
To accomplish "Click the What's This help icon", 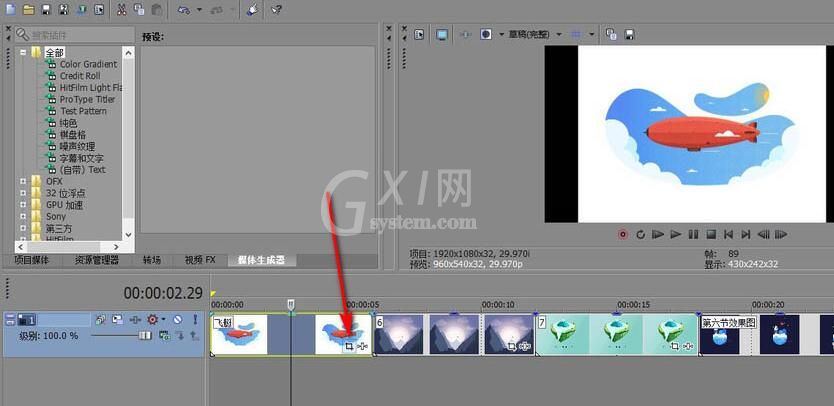I will pos(276,9).
